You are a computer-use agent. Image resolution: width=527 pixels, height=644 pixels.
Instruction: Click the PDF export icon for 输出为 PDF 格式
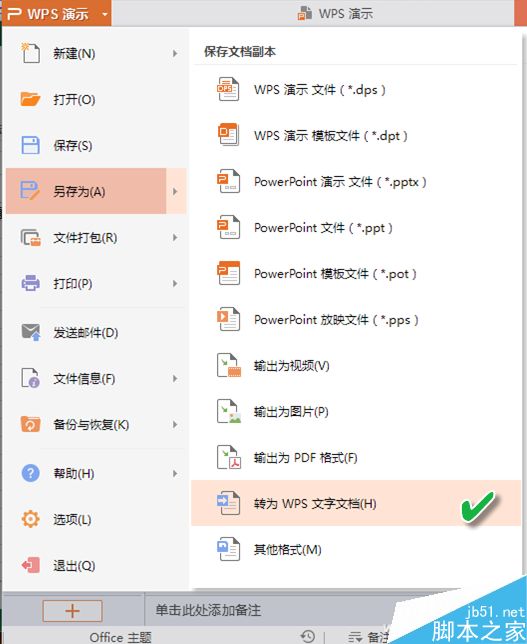tap(229, 457)
